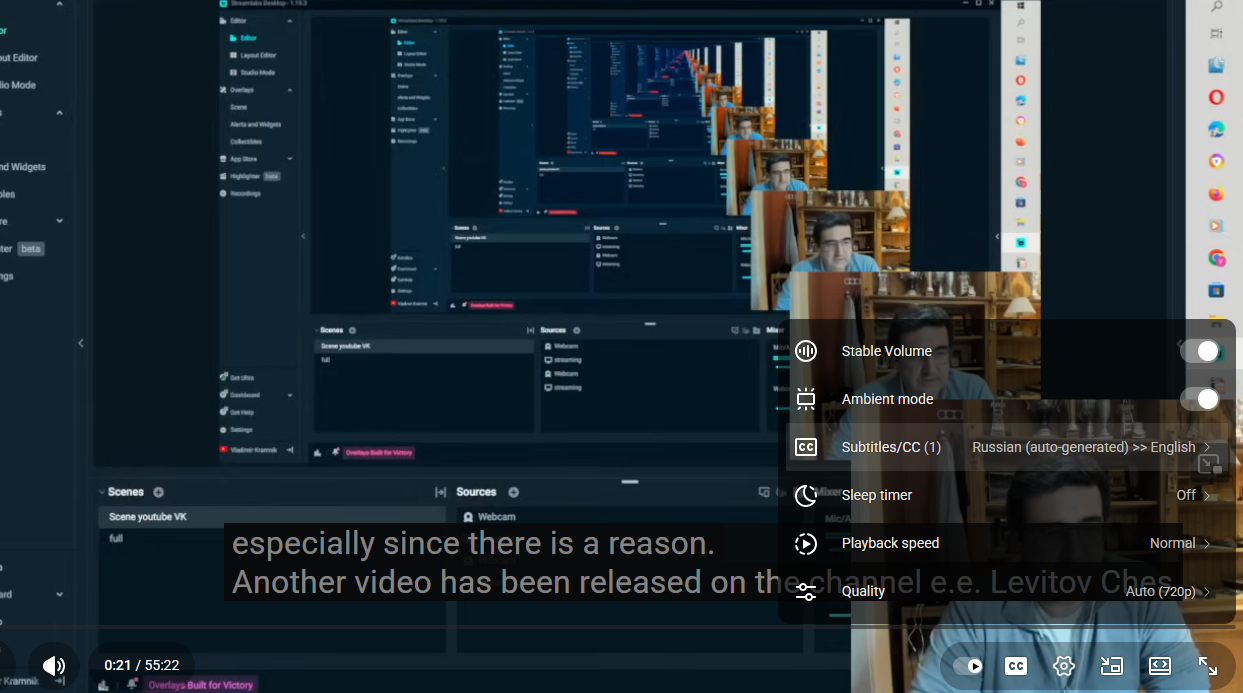Open Editor submenu item in the titled Streamlabs window
This screenshot has height=693, width=1243.
click(x=248, y=38)
